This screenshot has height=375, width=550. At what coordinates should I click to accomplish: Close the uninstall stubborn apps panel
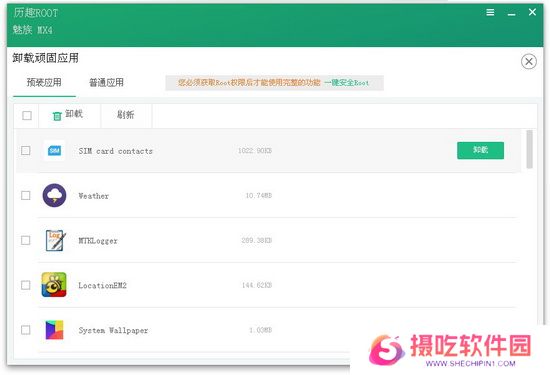click(x=529, y=62)
